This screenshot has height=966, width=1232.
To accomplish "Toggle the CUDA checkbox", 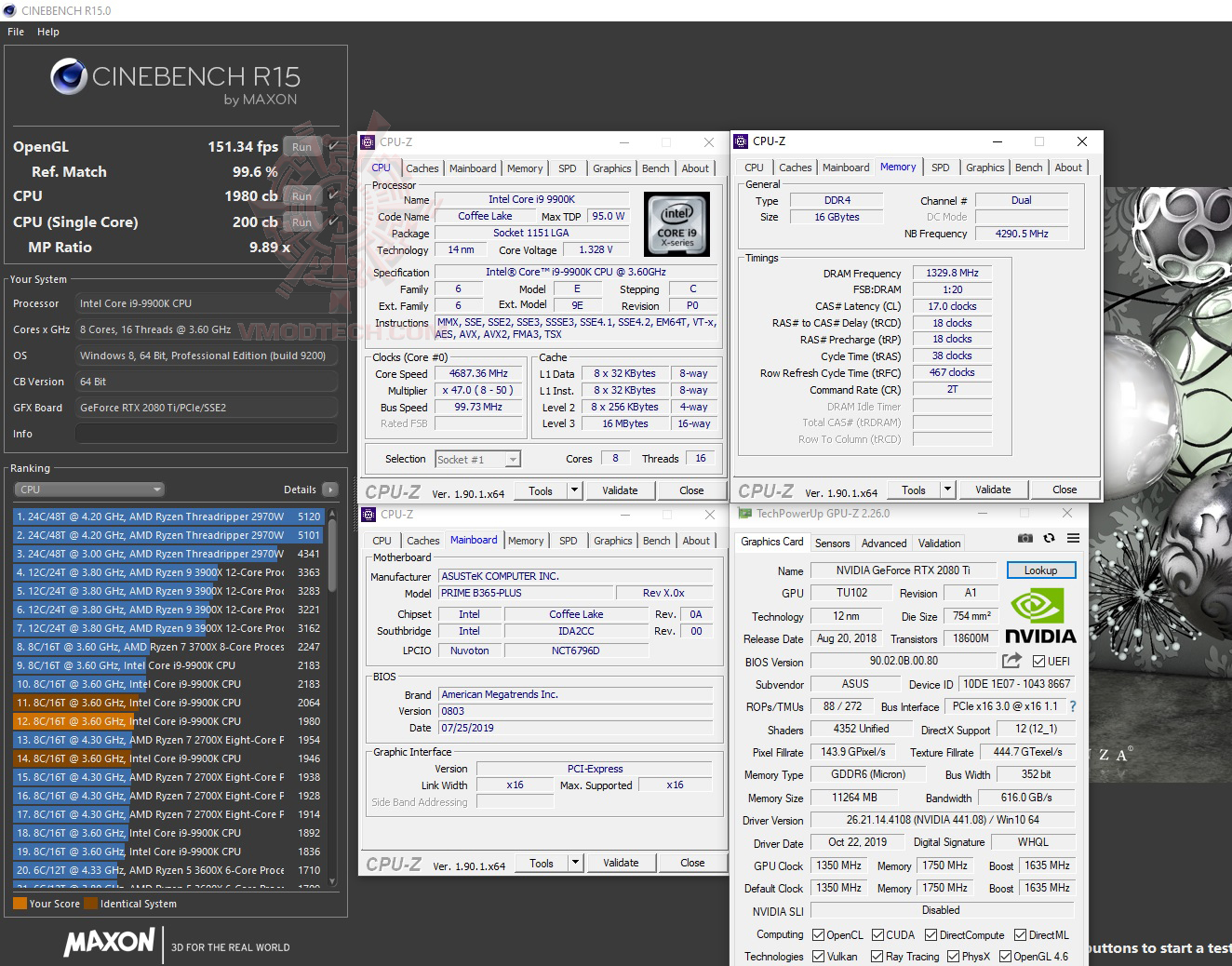I will [877, 935].
